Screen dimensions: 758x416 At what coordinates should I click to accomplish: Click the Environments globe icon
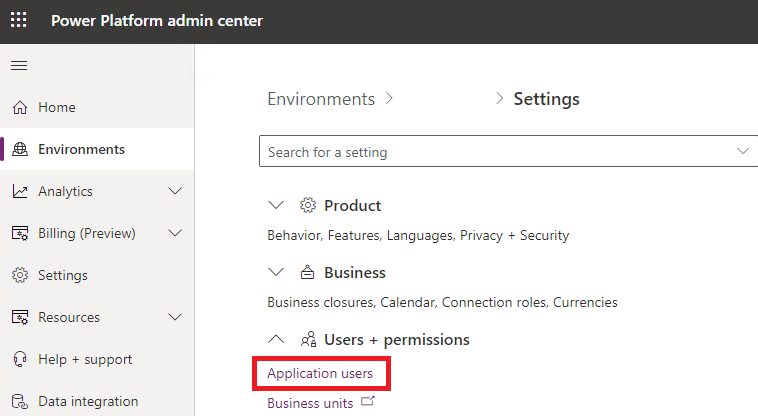click(20, 149)
